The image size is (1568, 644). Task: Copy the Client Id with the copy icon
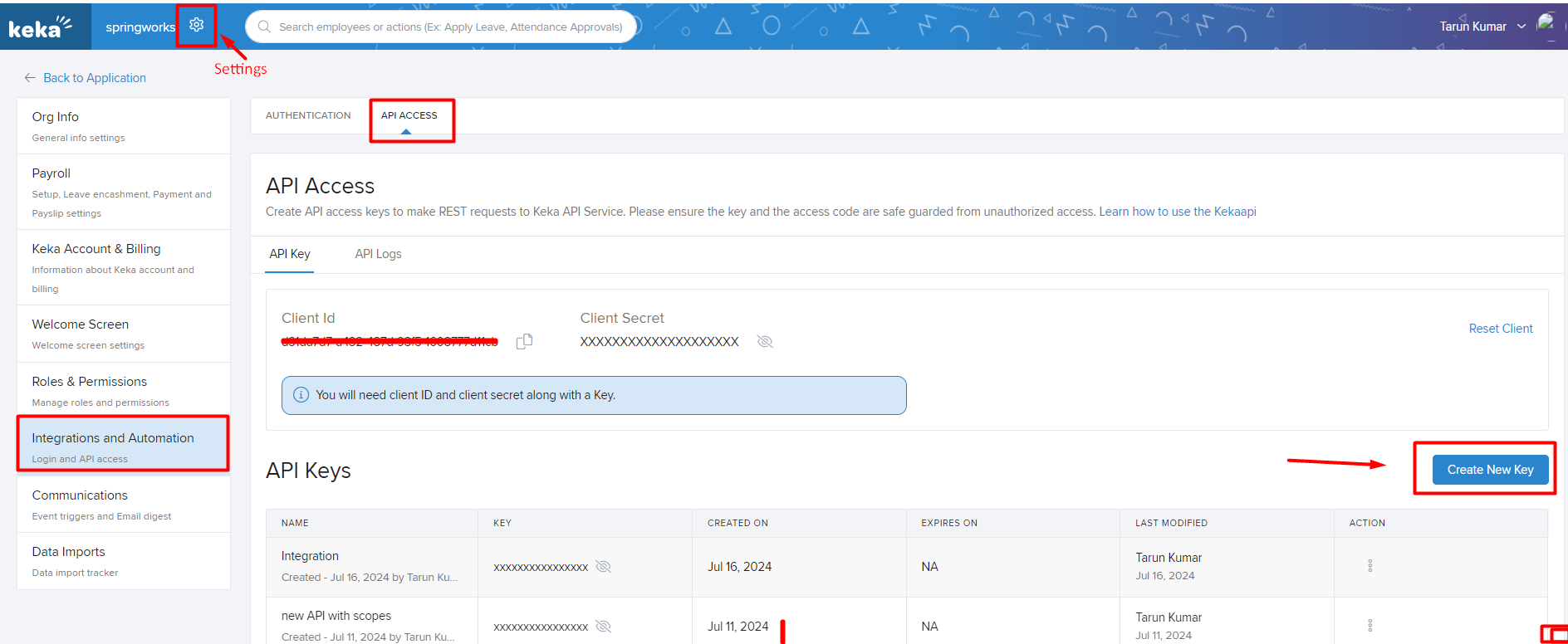524,341
